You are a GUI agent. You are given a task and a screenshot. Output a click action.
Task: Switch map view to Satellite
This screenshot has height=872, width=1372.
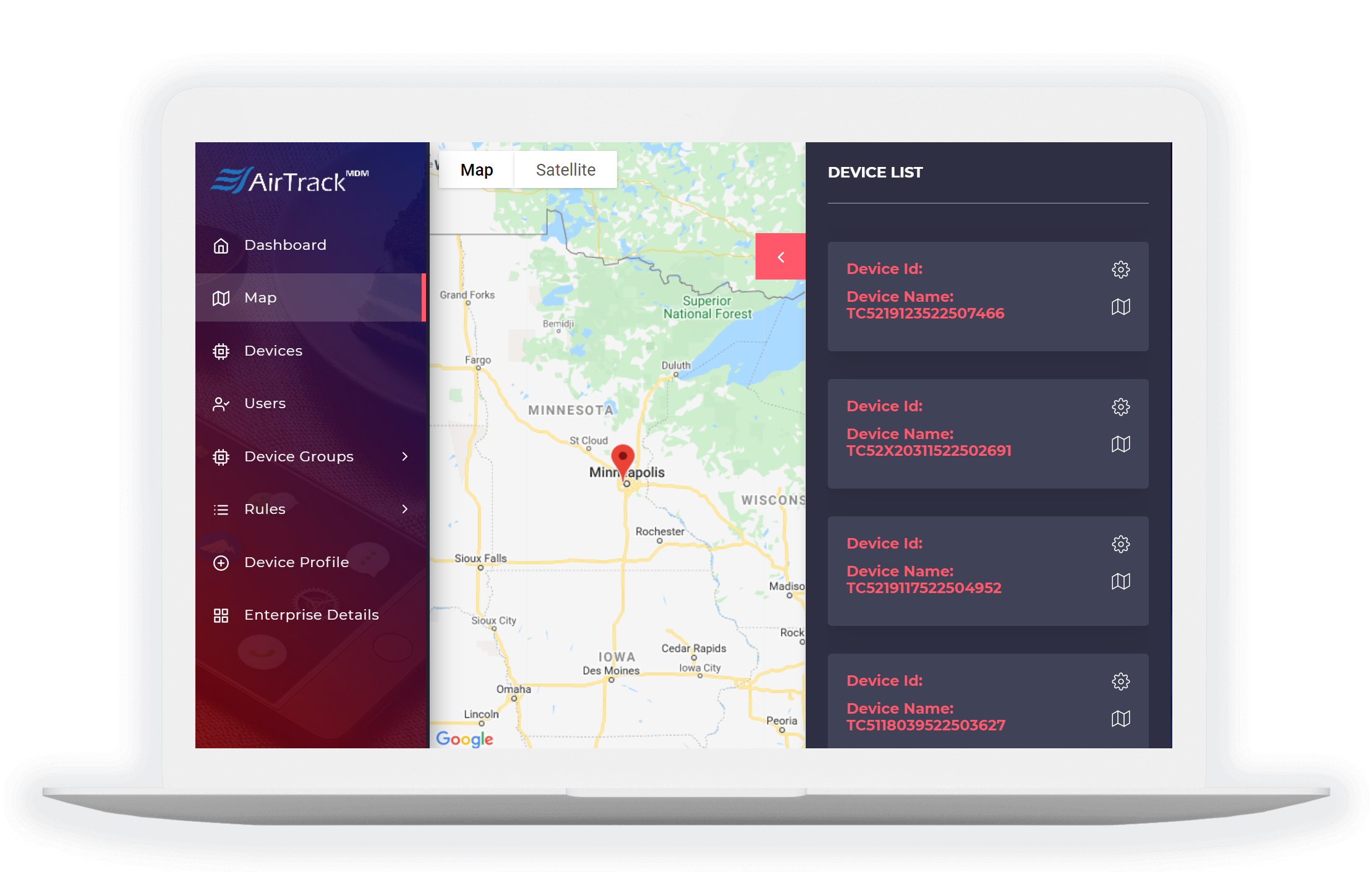pos(566,169)
